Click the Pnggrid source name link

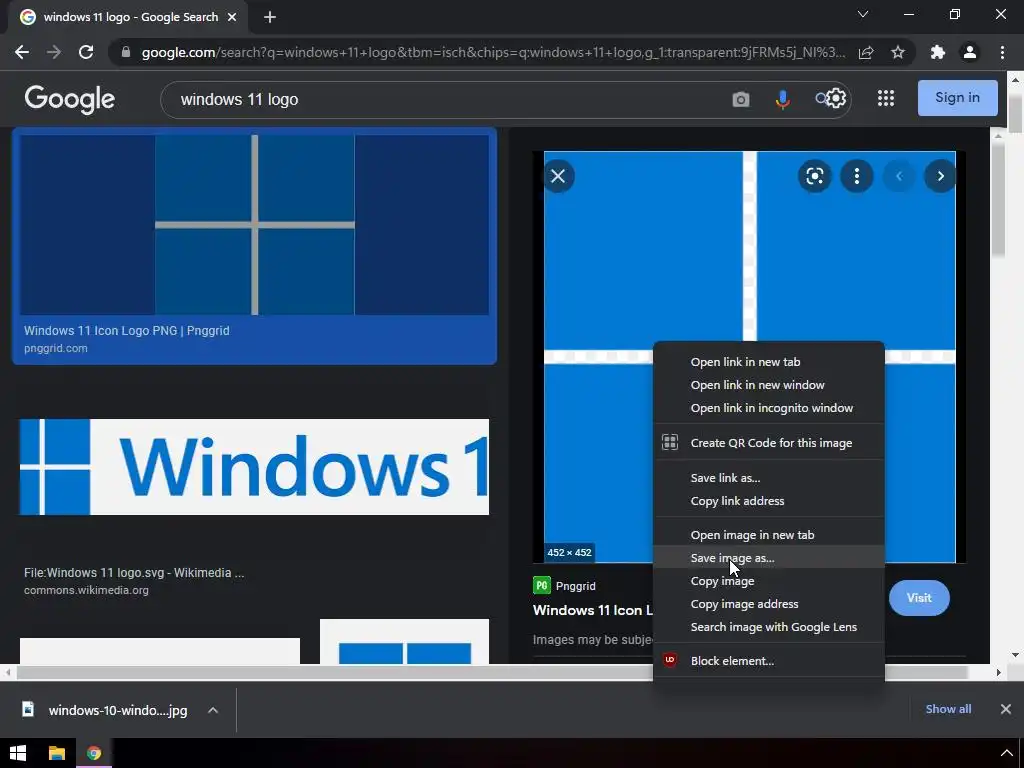tap(575, 586)
